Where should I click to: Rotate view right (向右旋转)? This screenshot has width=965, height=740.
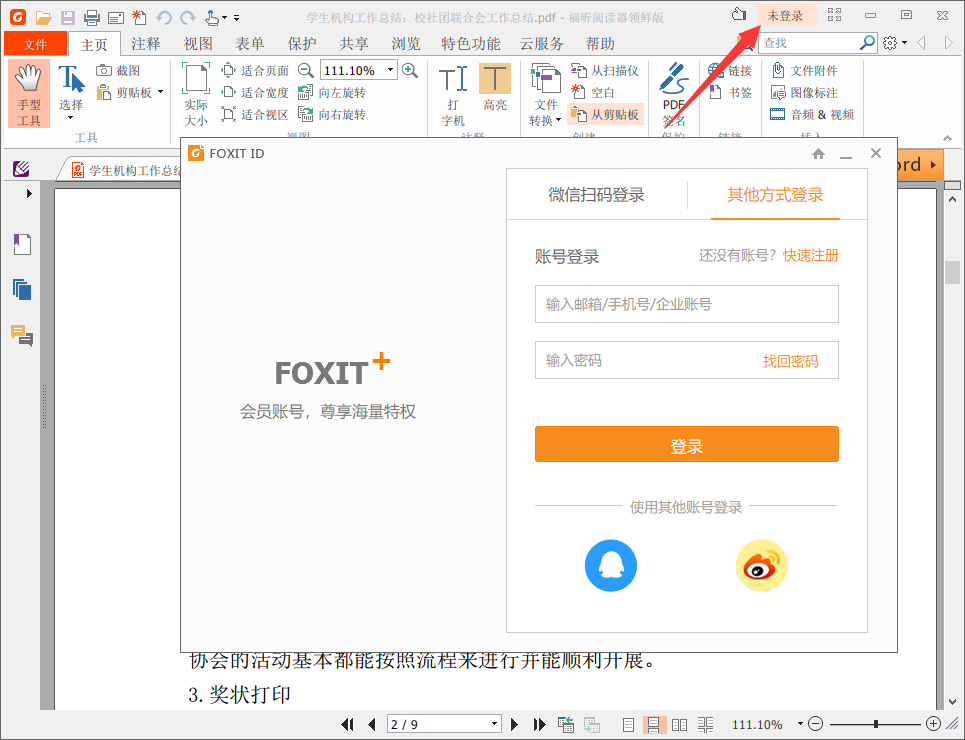332,115
